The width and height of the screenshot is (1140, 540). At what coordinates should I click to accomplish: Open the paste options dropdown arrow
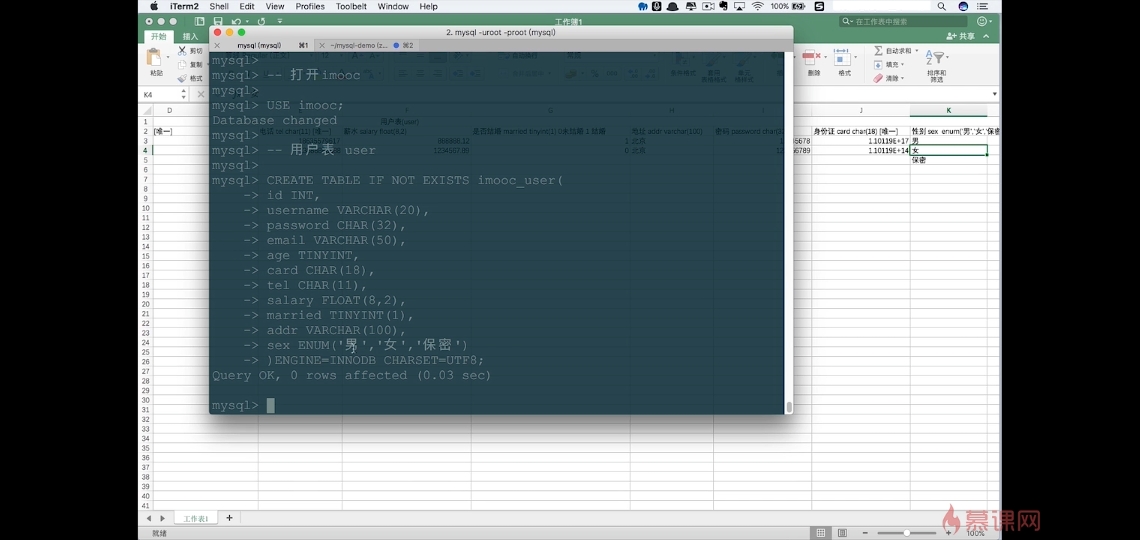[168, 57]
